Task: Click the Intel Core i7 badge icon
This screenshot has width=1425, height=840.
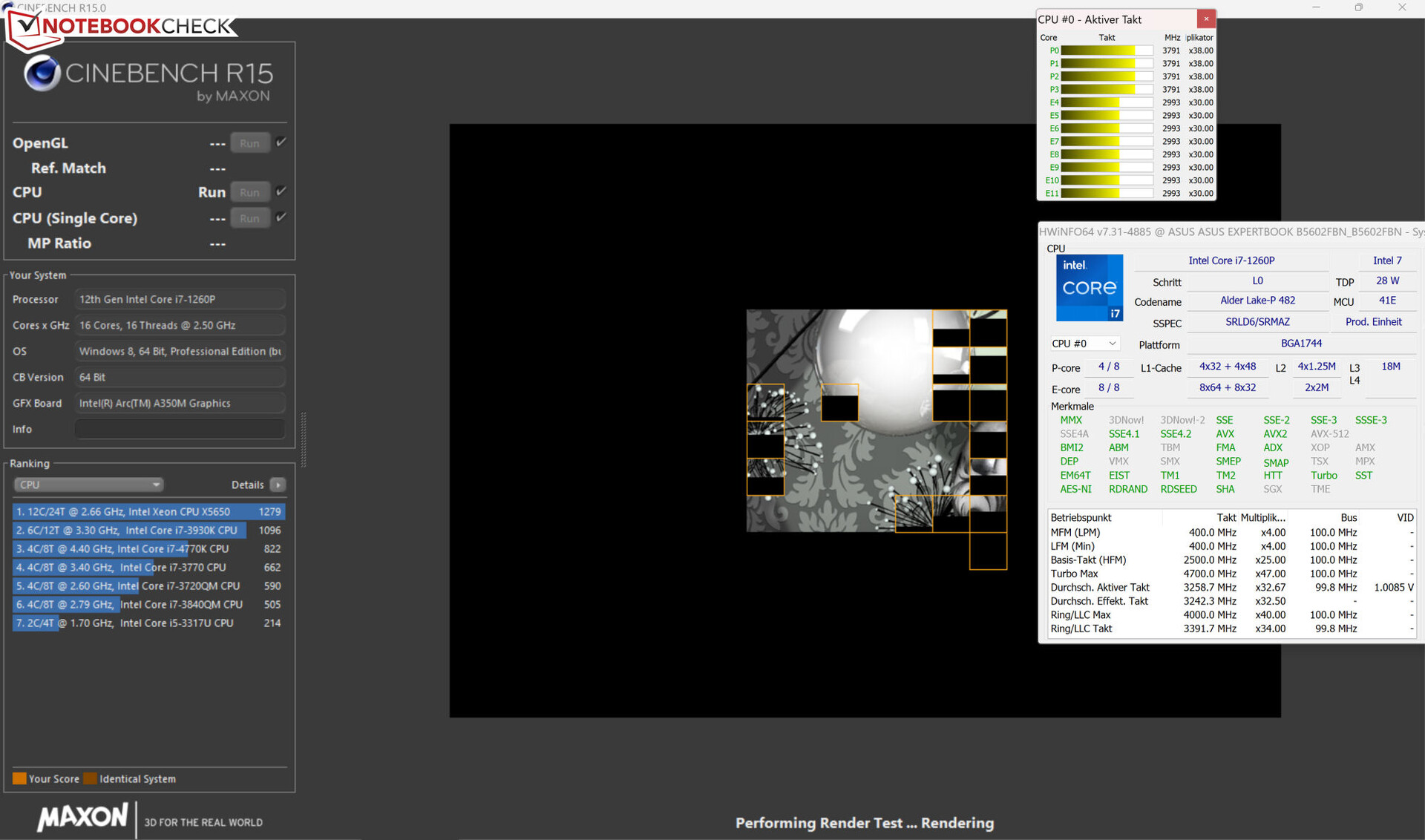Action: click(x=1089, y=288)
